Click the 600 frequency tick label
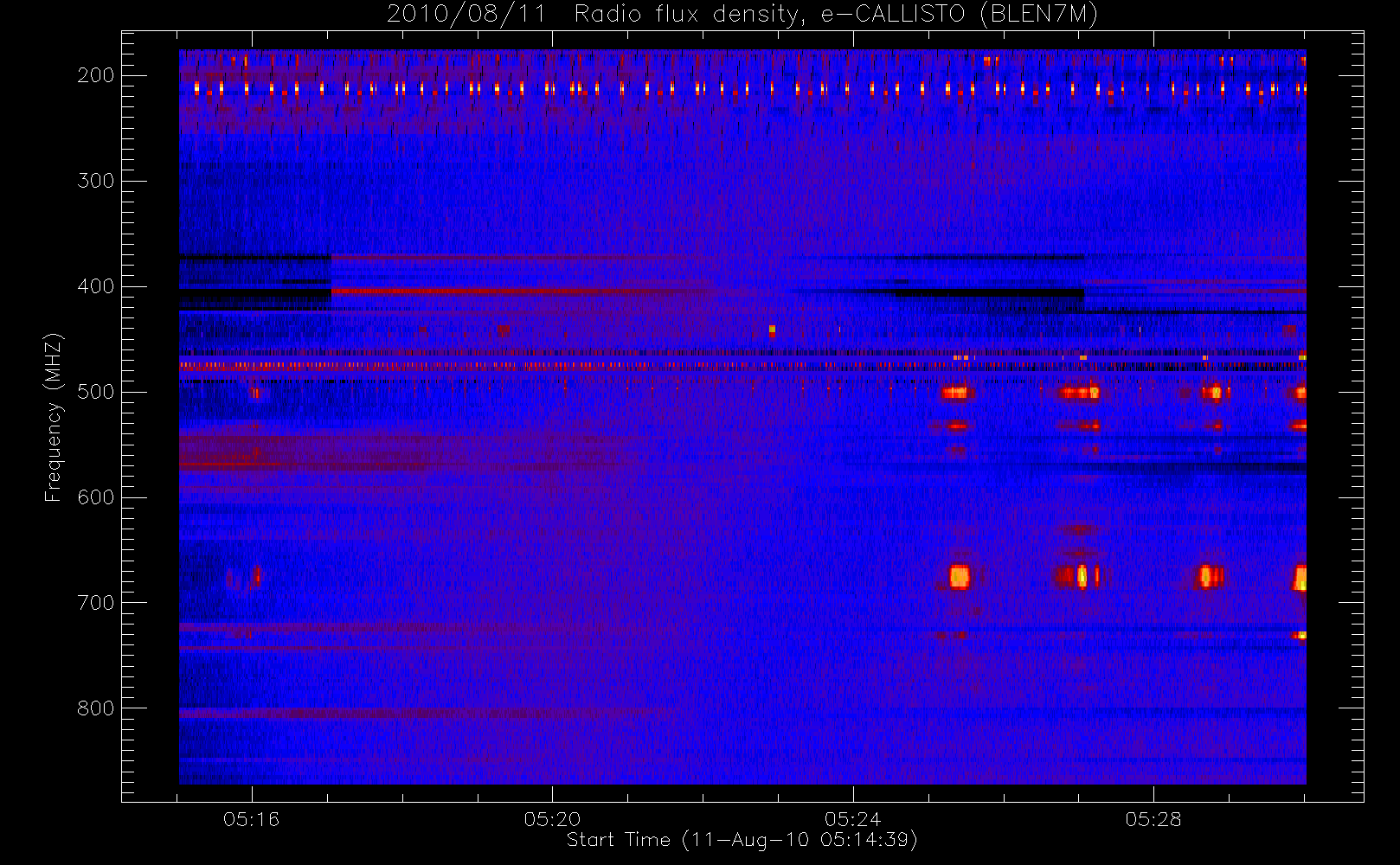Viewport: 1400px width, 865px height. pos(96,497)
